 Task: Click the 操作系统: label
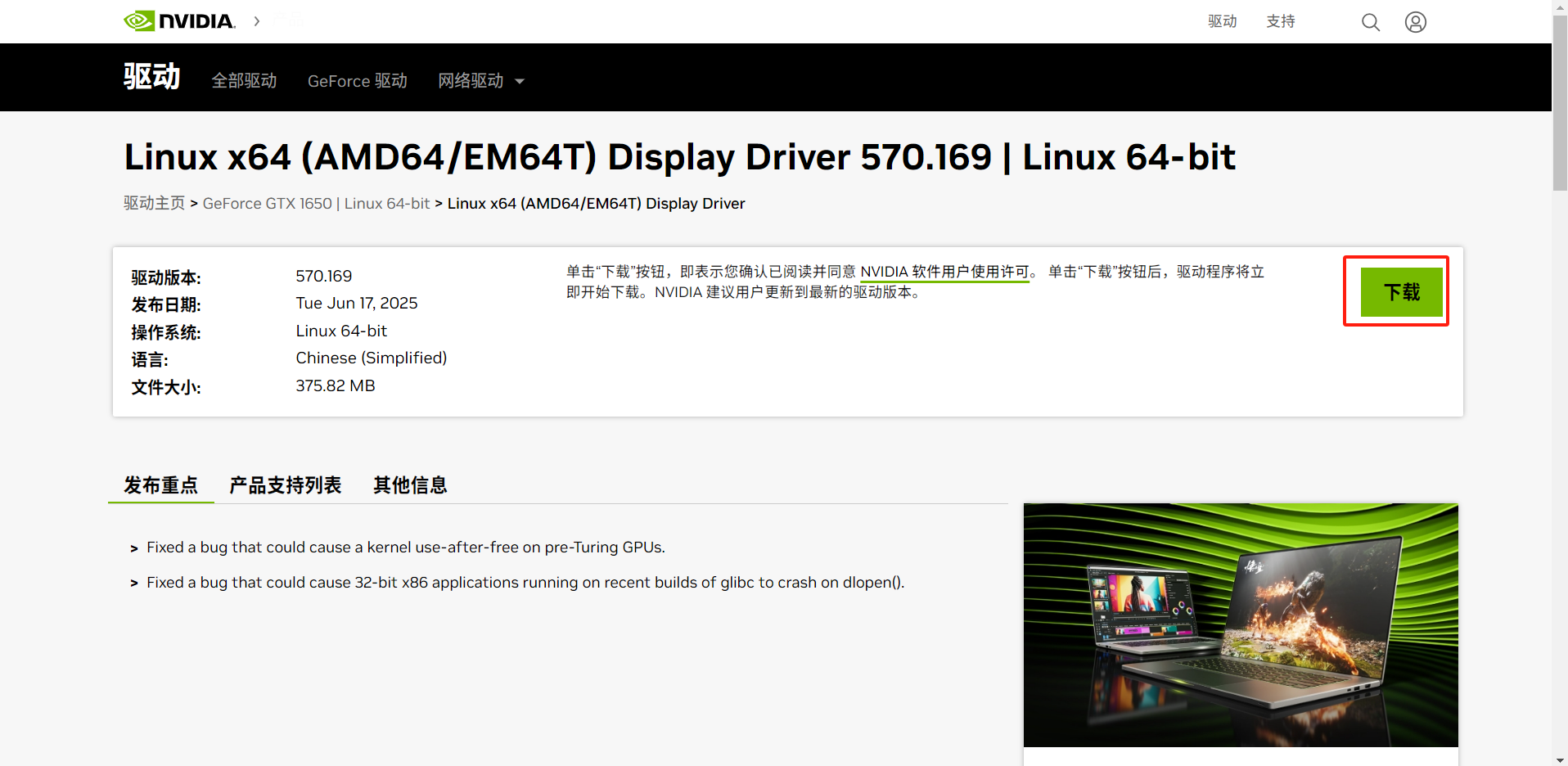tap(166, 332)
